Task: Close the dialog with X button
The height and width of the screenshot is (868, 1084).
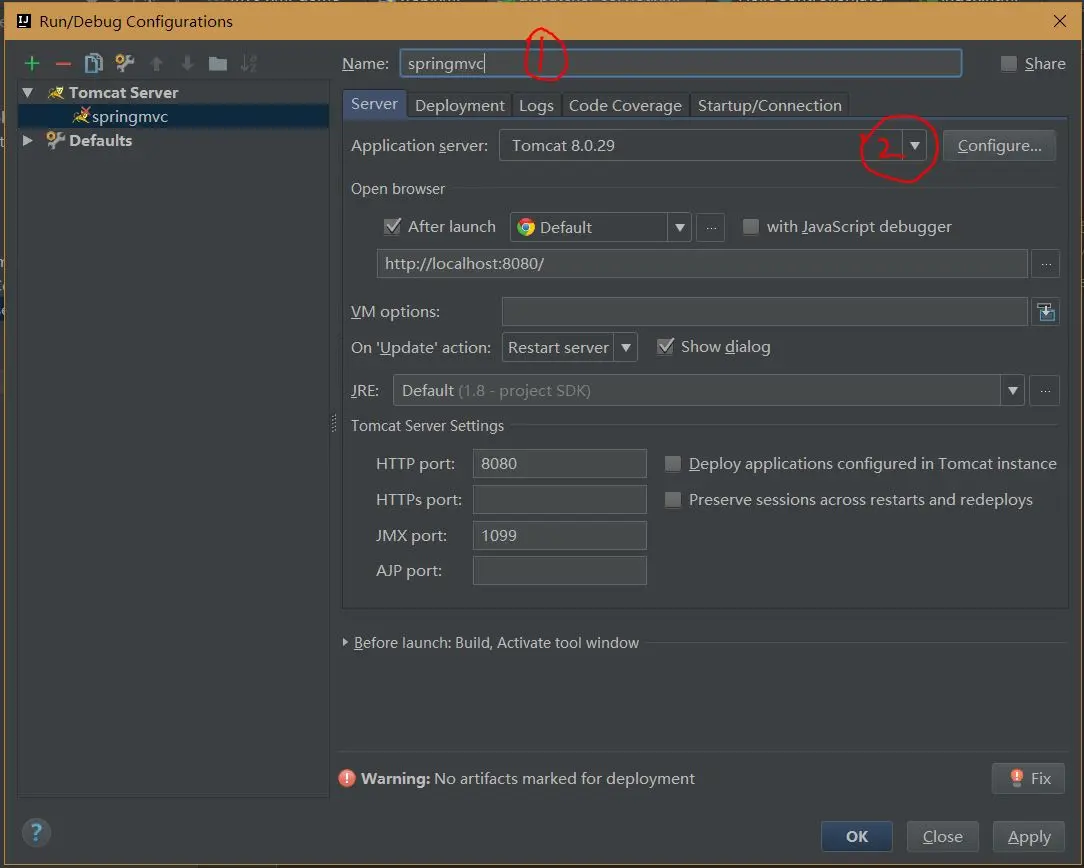Action: [1060, 21]
